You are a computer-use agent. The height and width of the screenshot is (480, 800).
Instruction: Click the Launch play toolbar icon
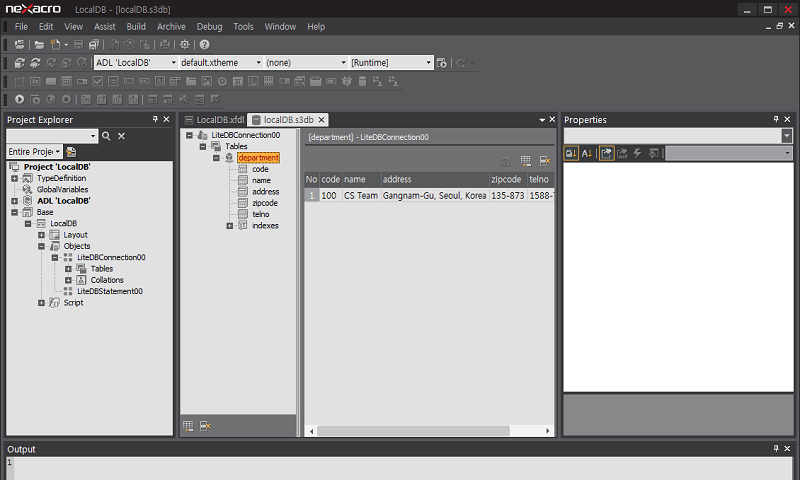(x=19, y=99)
